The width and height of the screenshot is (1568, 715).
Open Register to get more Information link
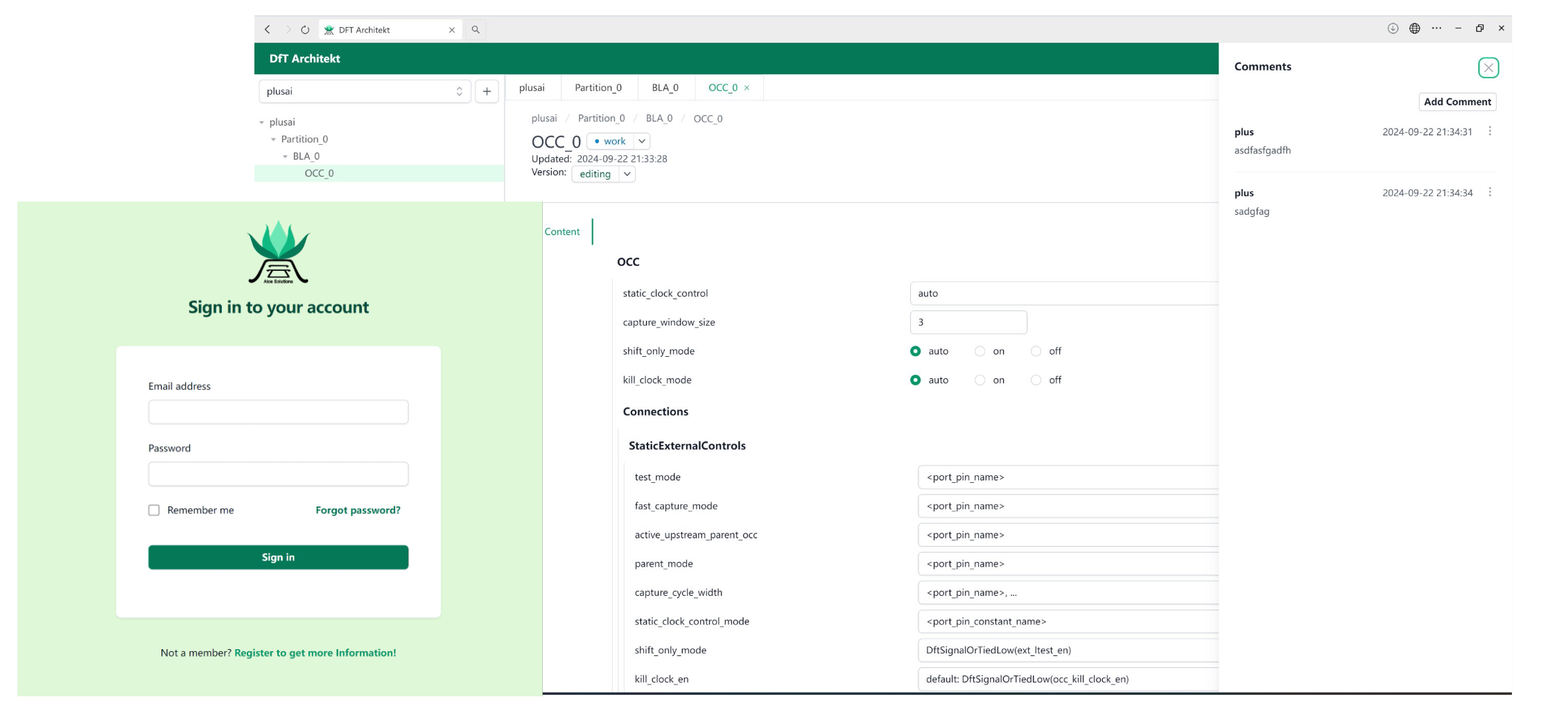[x=315, y=653]
